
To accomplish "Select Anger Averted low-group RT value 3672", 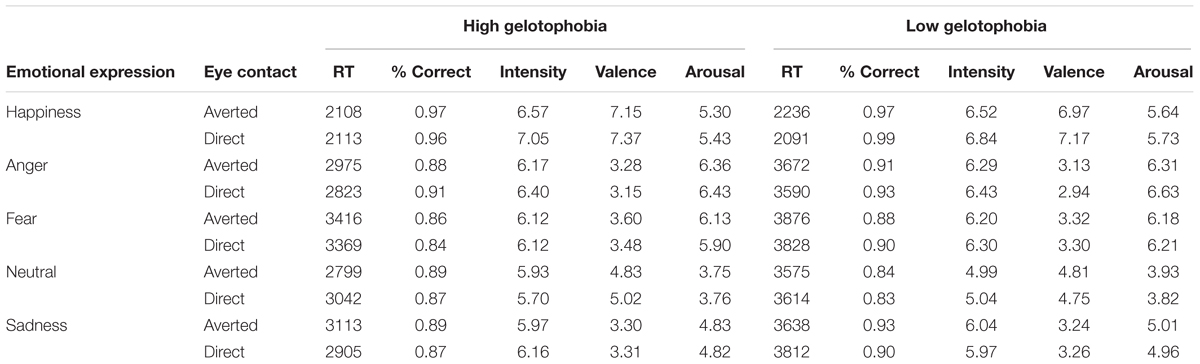I will coord(793,164).
